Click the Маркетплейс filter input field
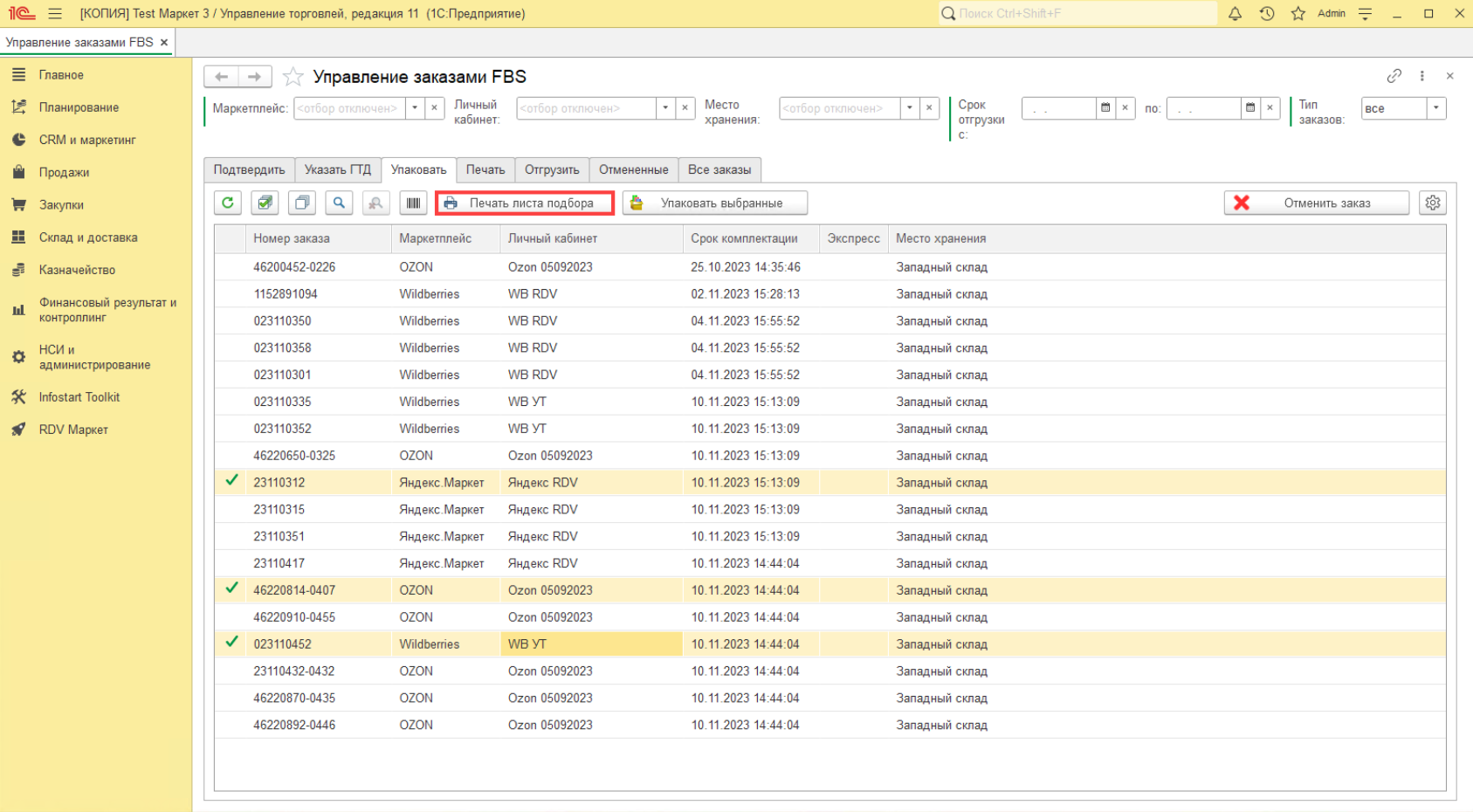Viewport: 1473px width, 812px height. (349, 108)
